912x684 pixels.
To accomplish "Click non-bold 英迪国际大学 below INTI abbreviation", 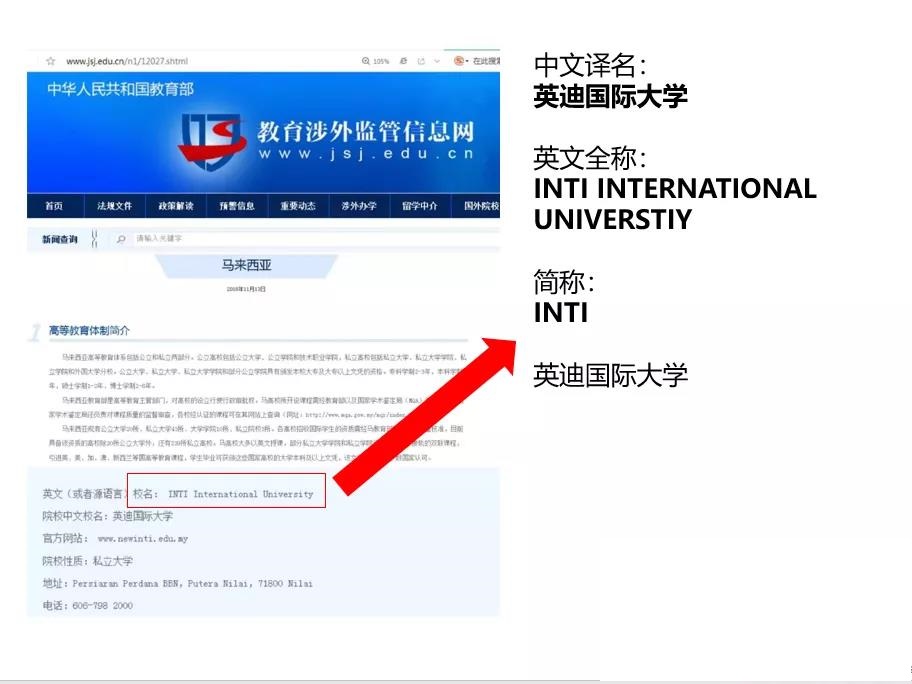I will click(x=611, y=375).
